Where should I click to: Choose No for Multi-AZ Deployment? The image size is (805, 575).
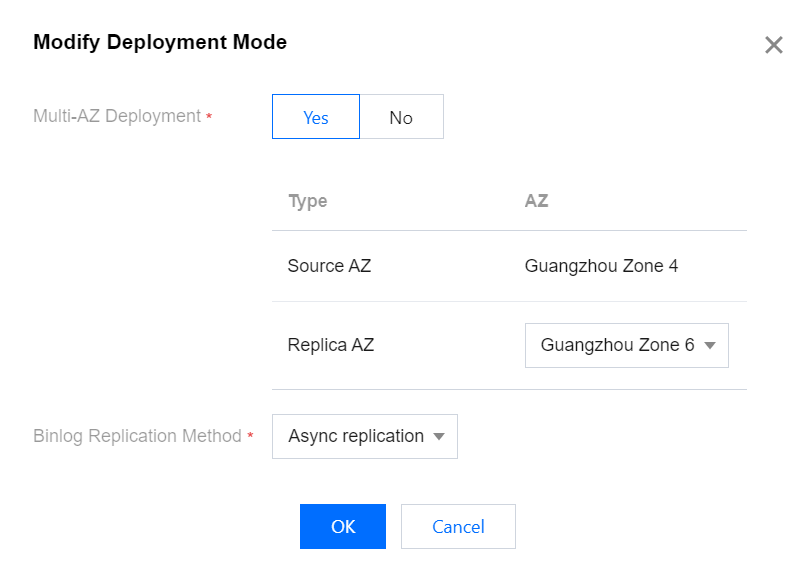(x=401, y=117)
